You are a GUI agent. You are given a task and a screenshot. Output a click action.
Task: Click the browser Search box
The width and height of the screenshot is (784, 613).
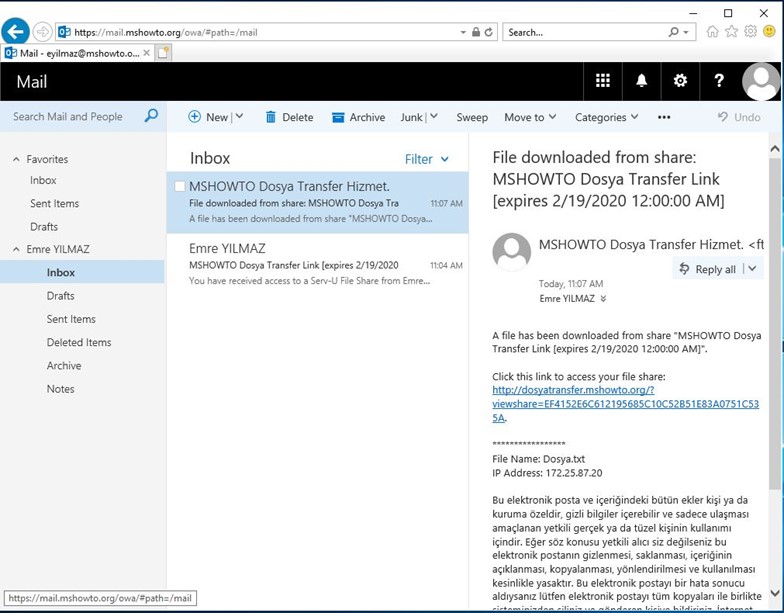pos(585,32)
